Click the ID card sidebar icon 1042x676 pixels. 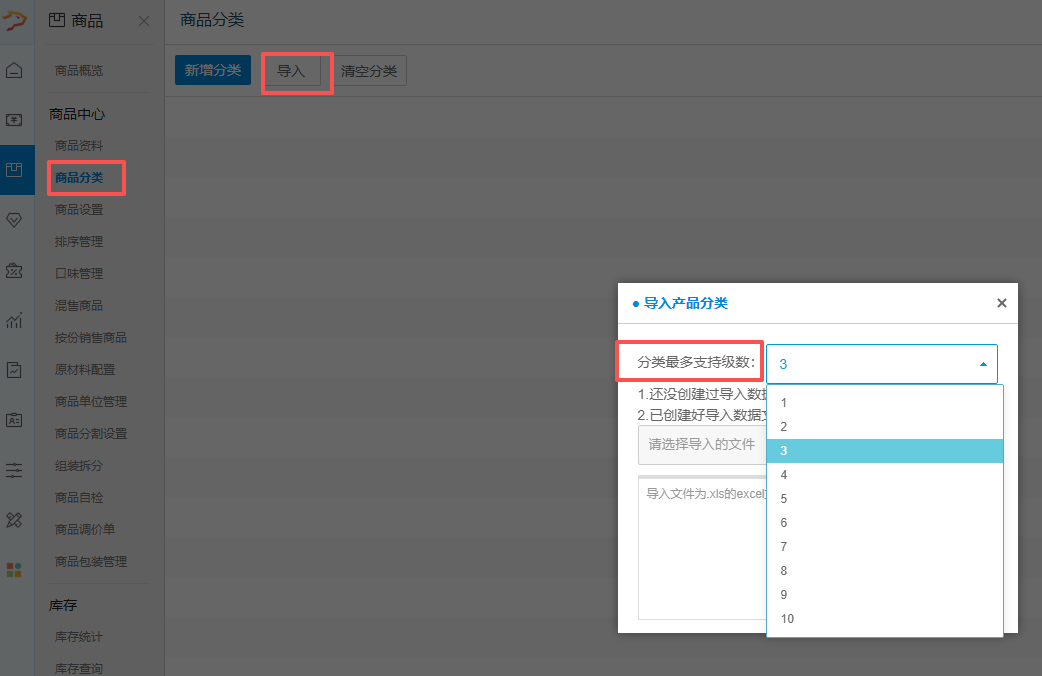point(14,420)
